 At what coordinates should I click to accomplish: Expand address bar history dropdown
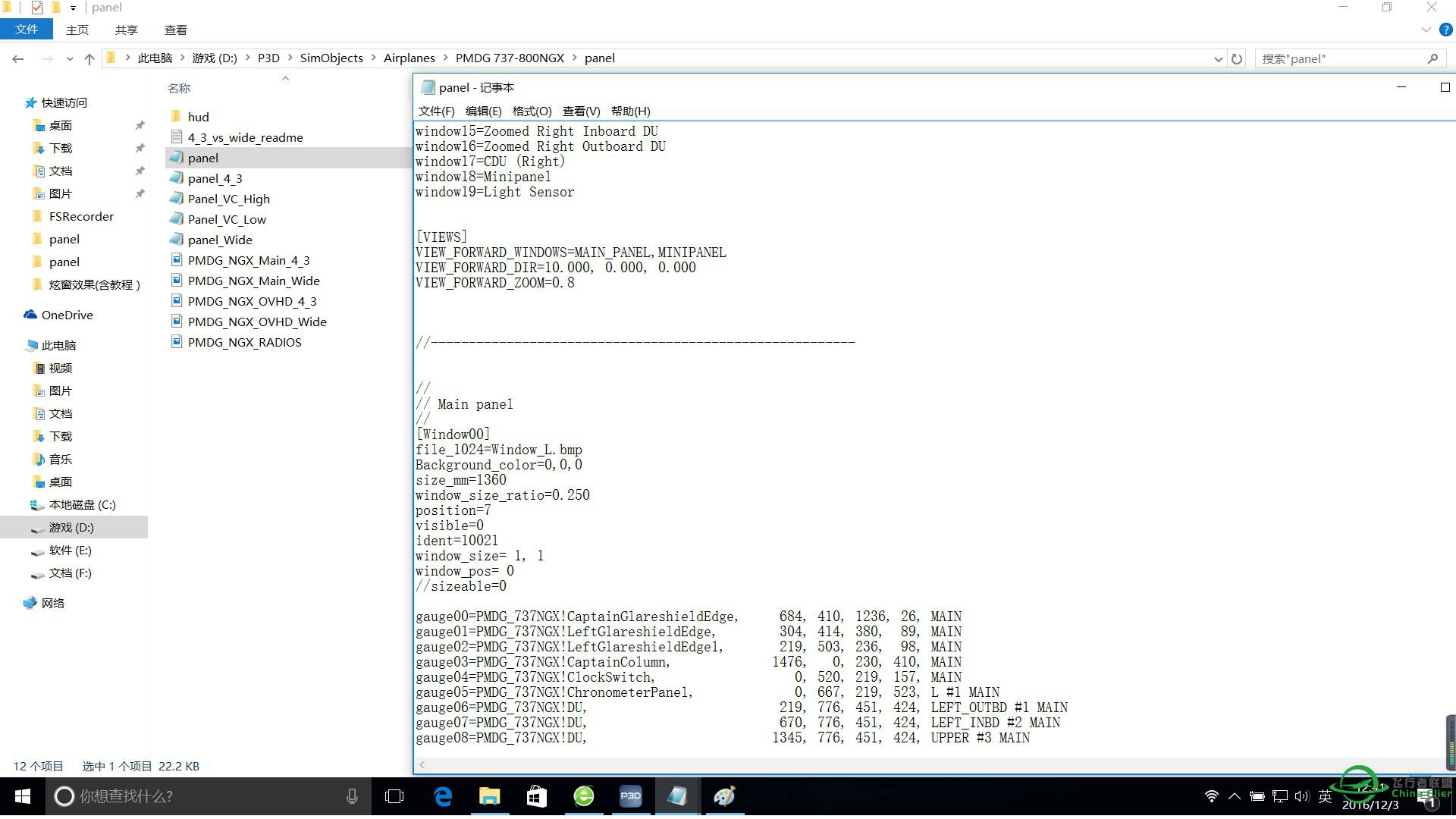click(1218, 58)
